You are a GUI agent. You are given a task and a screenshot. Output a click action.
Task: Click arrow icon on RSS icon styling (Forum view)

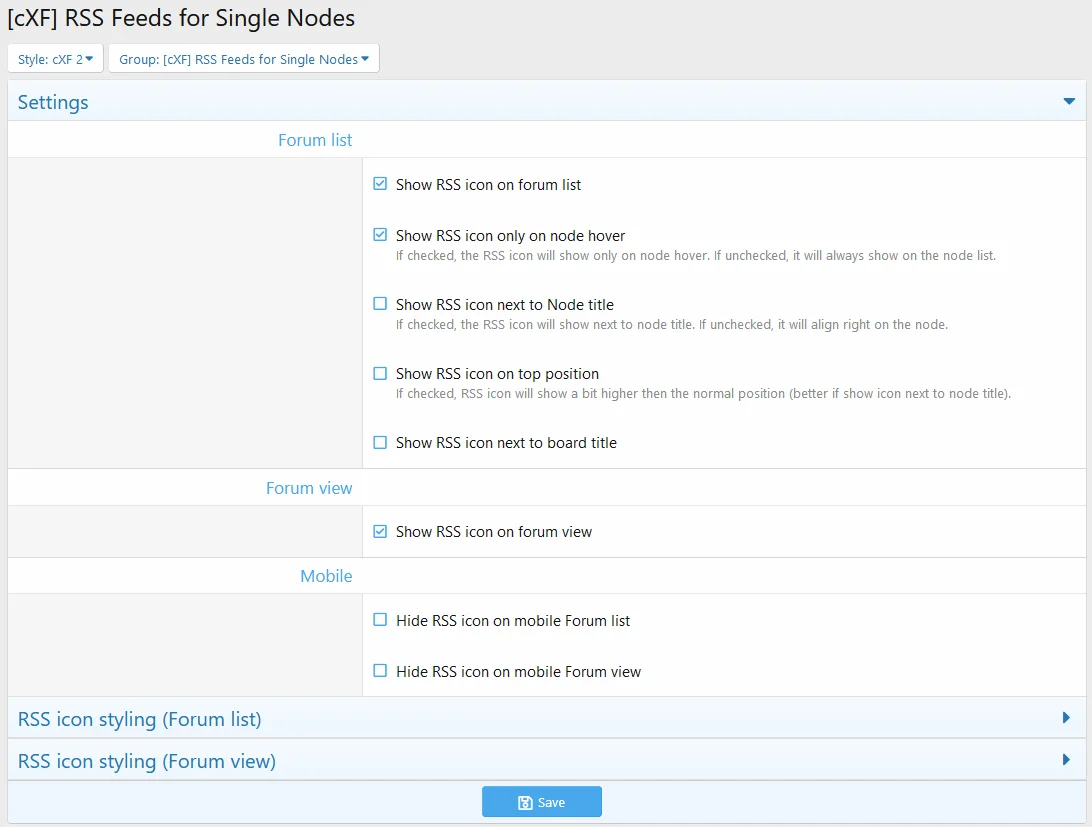(1066, 760)
